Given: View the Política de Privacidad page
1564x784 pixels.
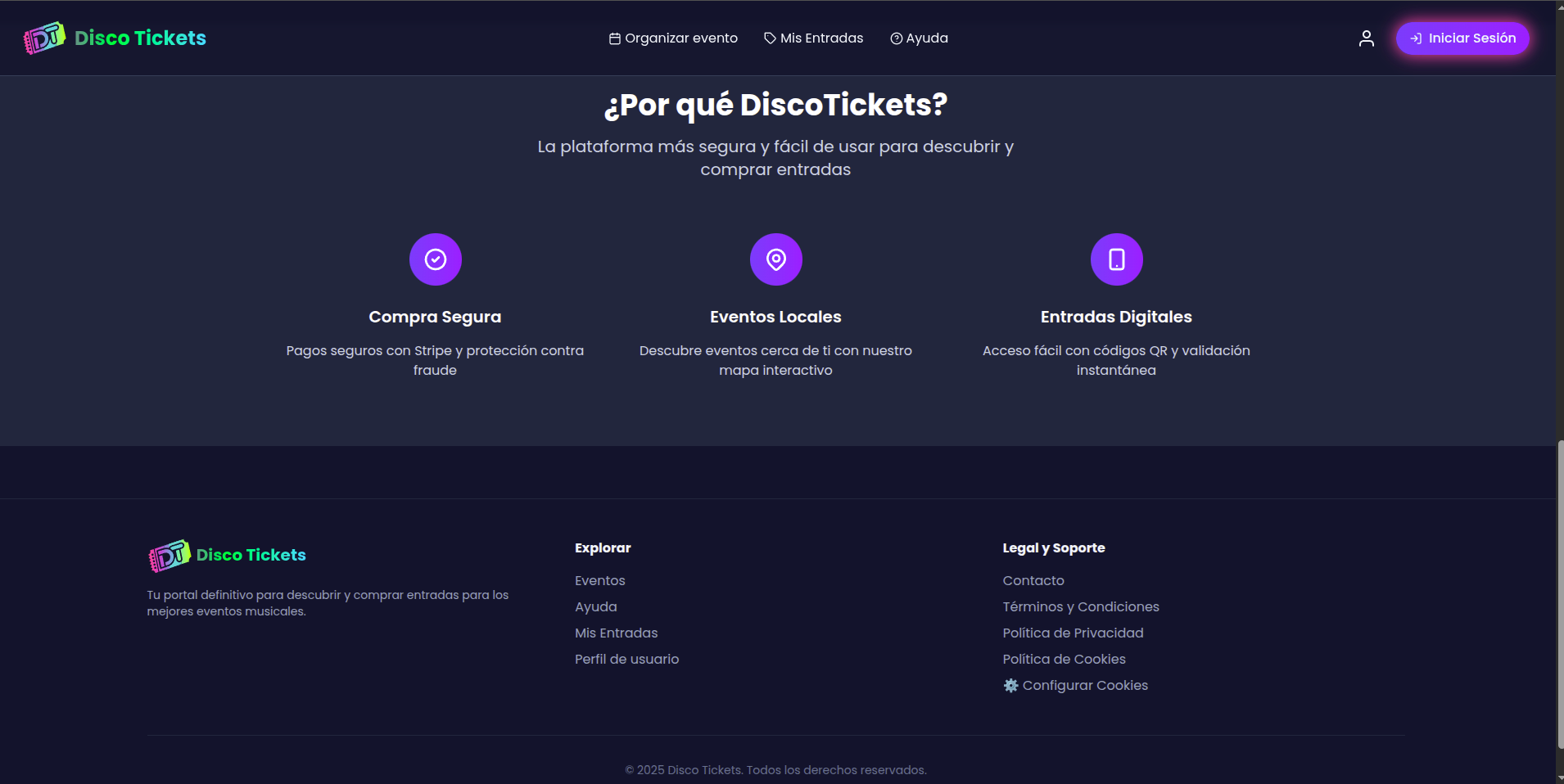Looking at the screenshot, I should (1073, 633).
